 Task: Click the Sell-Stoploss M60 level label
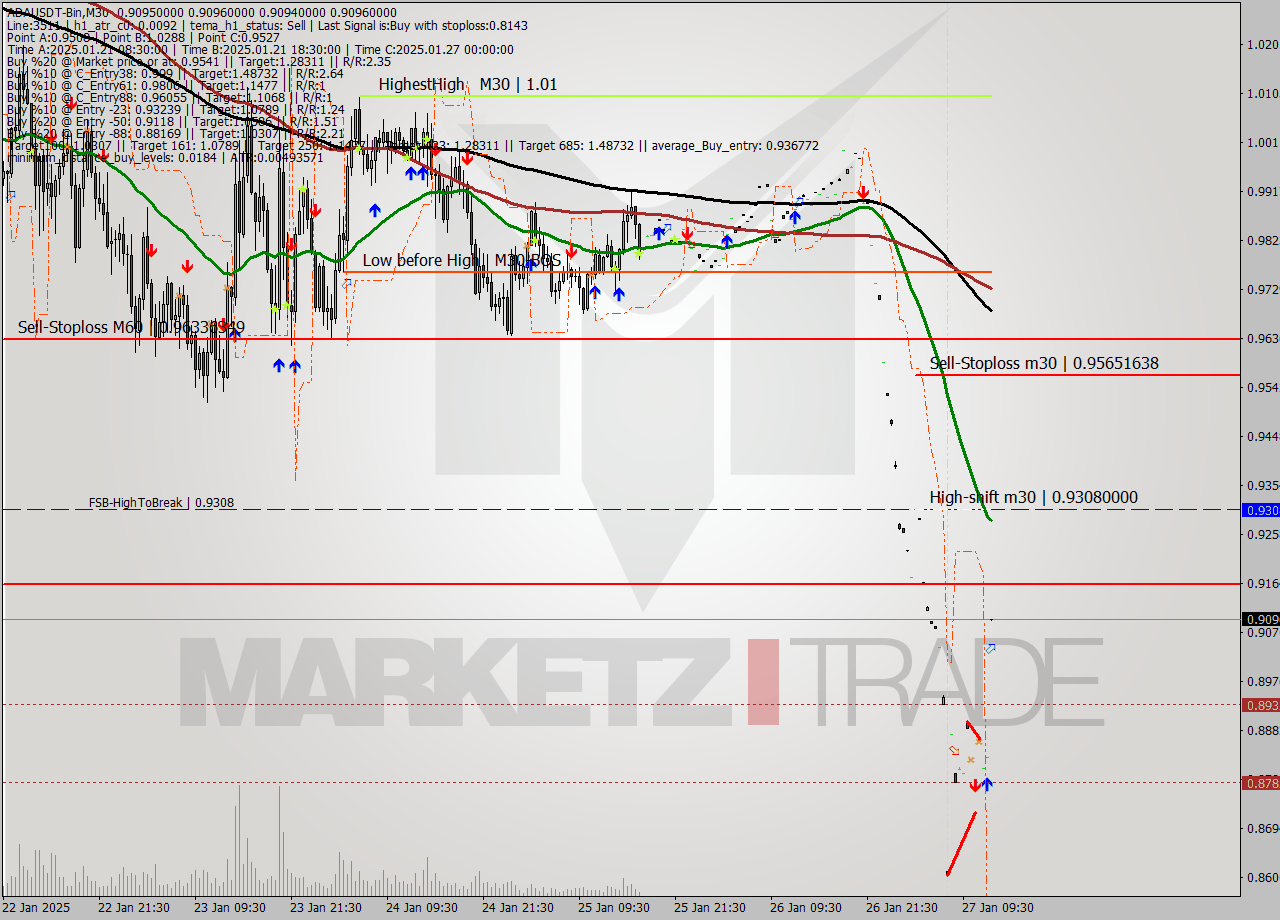[x=131, y=327]
